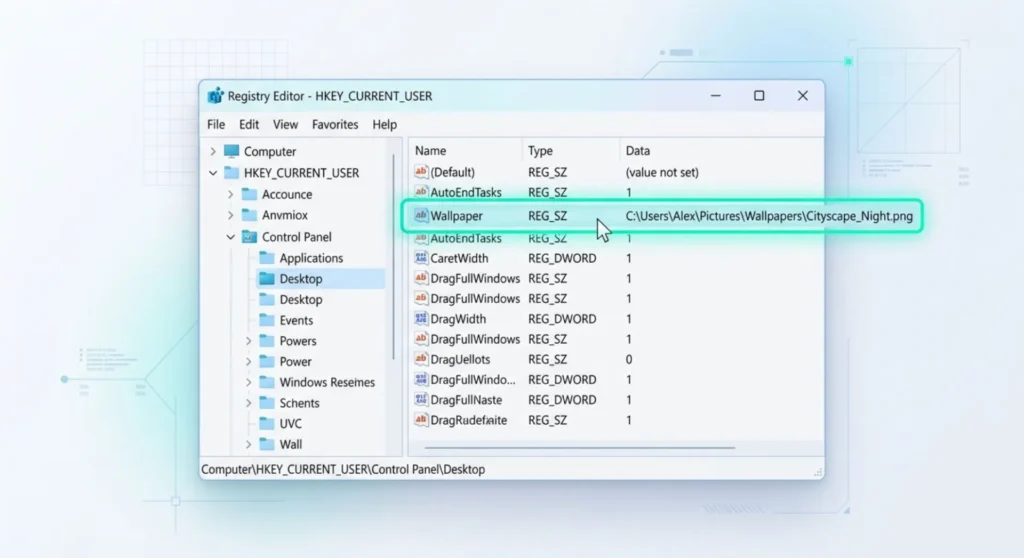Click REG_DWORD in the CaretWidth row

click(x=562, y=258)
